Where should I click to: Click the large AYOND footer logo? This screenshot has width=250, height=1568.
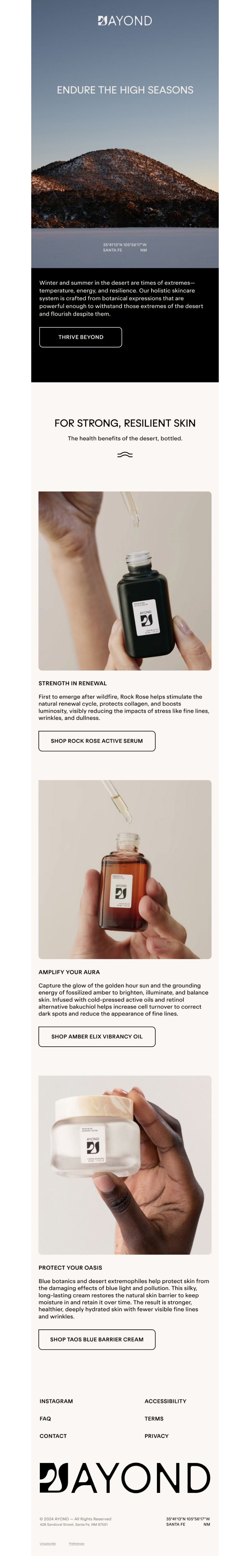[125, 1479]
